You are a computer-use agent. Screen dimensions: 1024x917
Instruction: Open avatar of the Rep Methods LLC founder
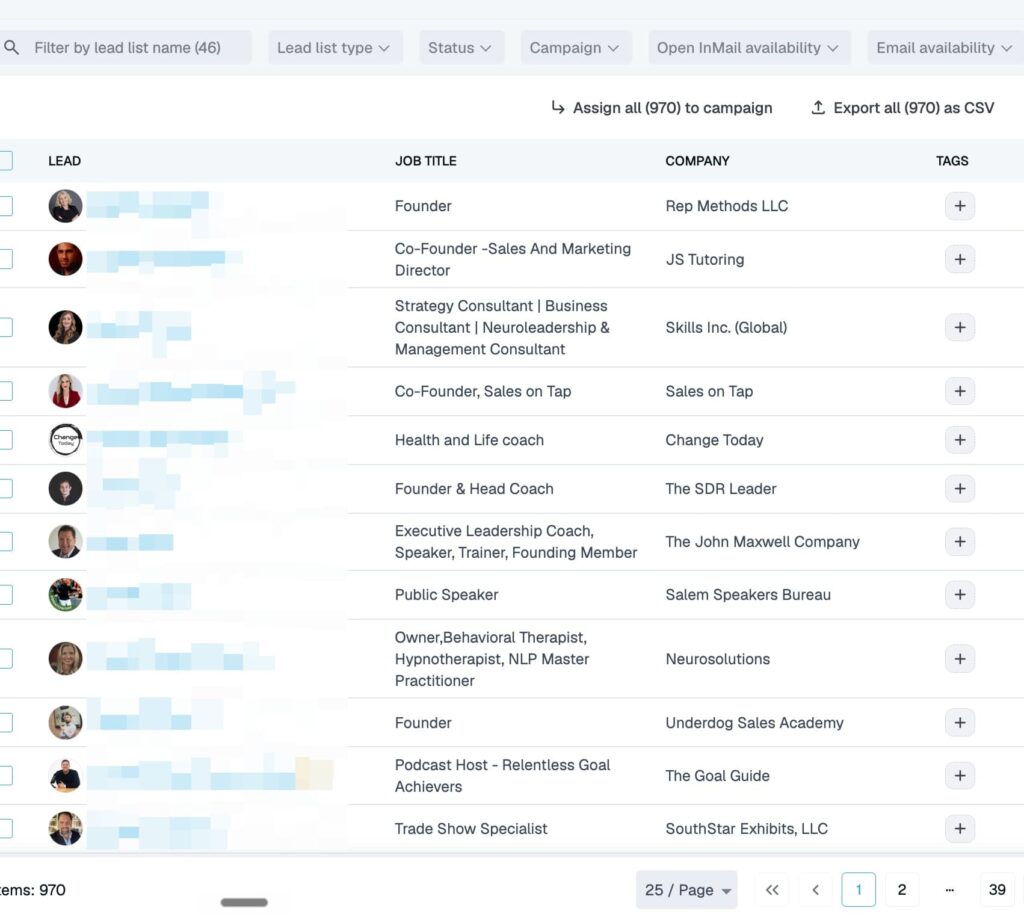tap(65, 206)
